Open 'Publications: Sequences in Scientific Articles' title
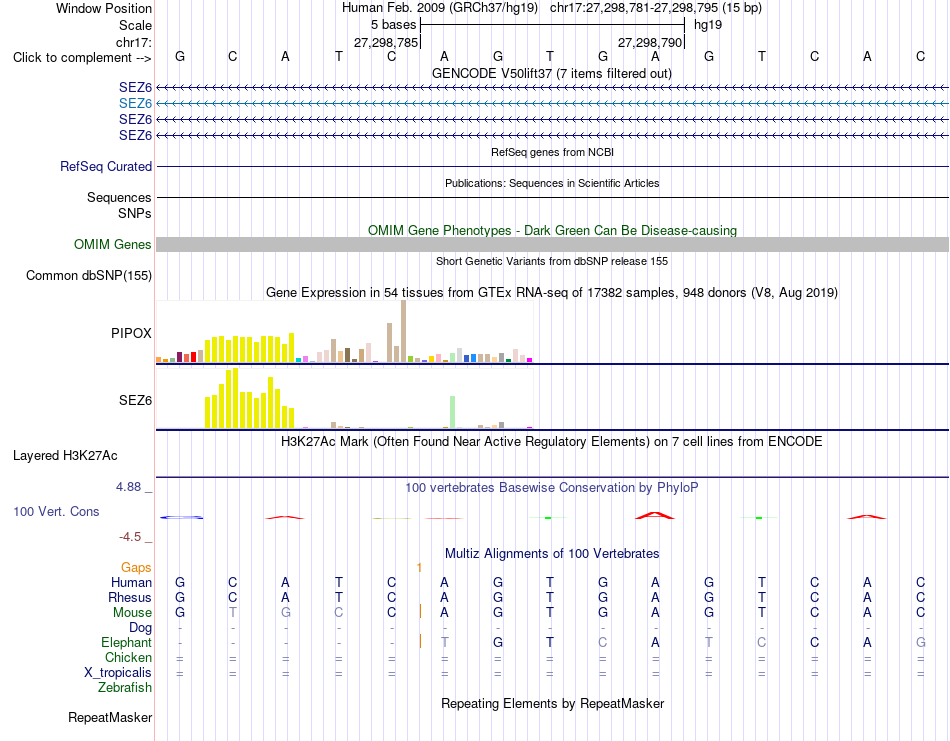 click(x=552, y=183)
